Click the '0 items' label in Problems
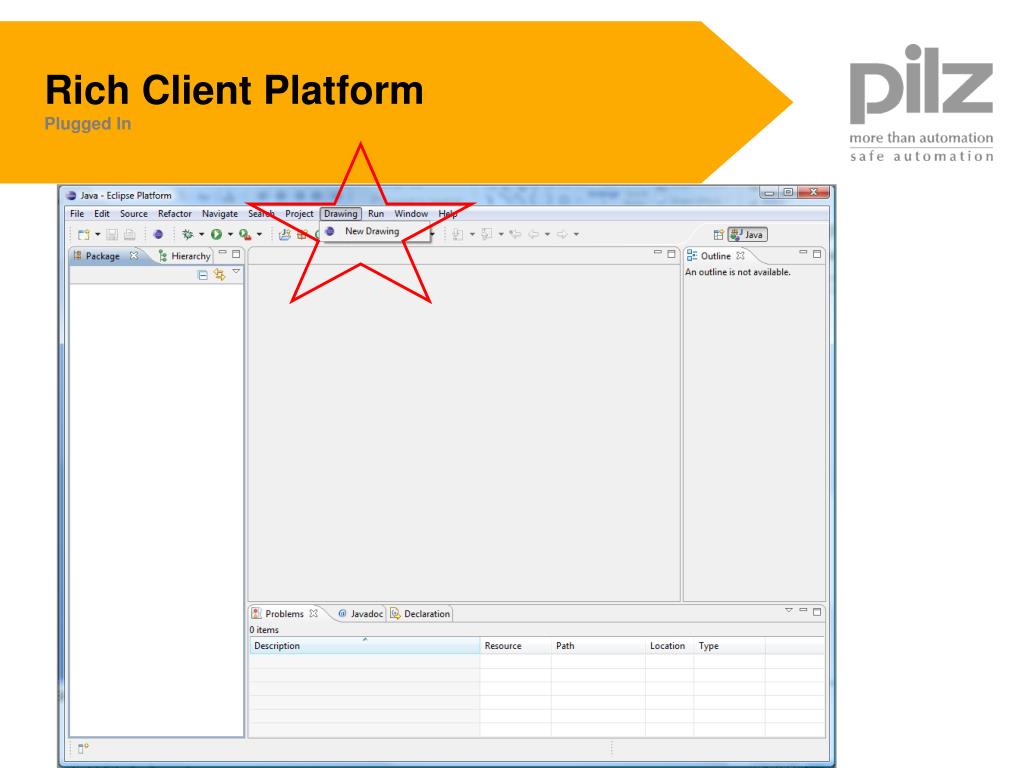 tap(264, 630)
